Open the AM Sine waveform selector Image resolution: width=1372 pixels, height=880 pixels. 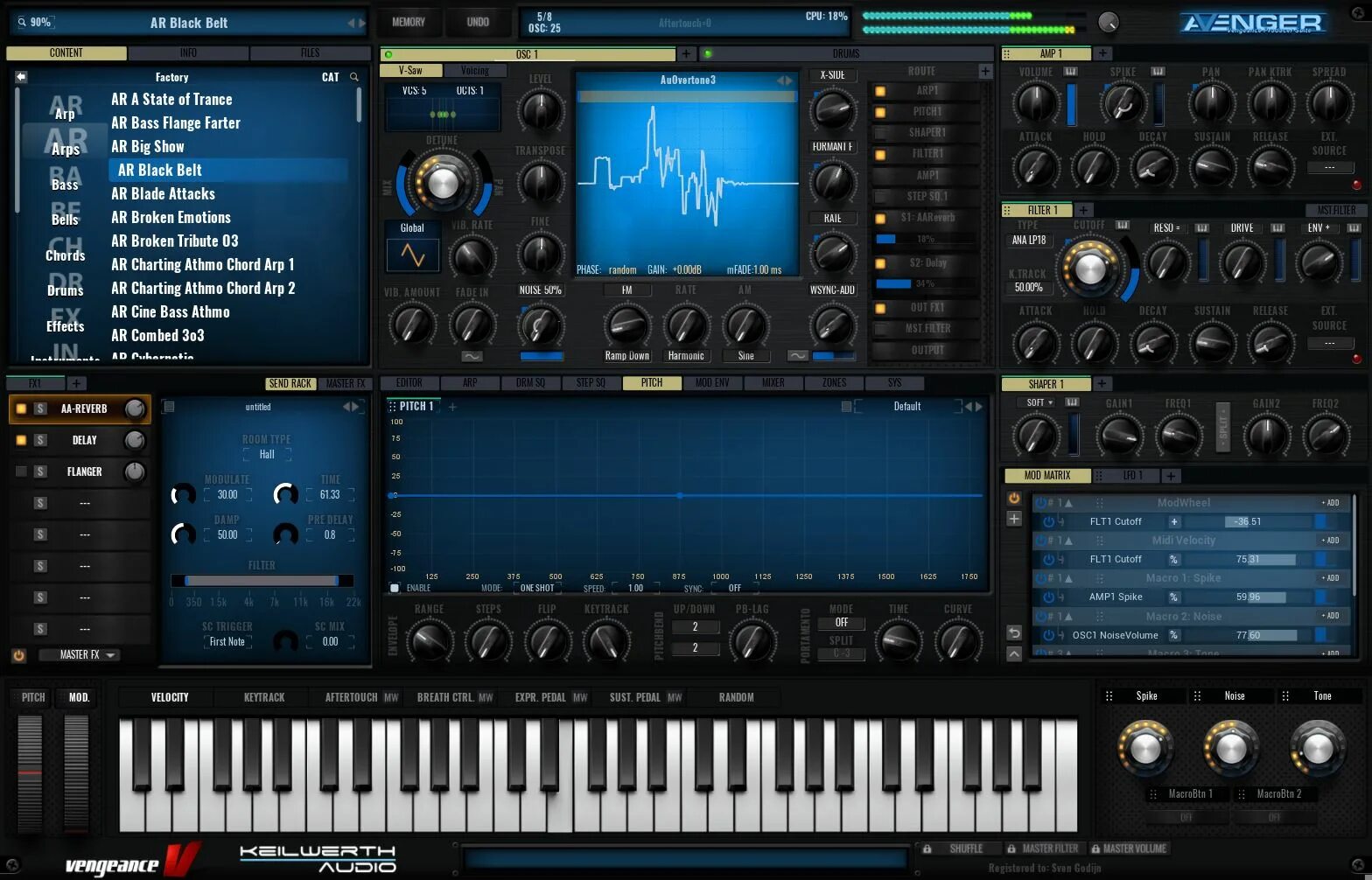point(745,356)
